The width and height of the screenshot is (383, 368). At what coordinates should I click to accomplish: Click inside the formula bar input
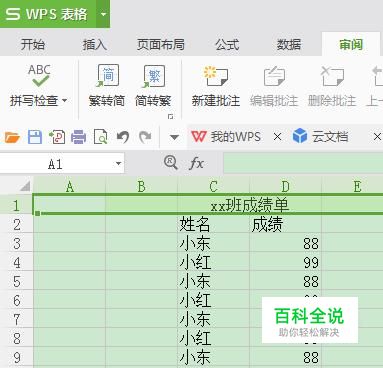303,163
